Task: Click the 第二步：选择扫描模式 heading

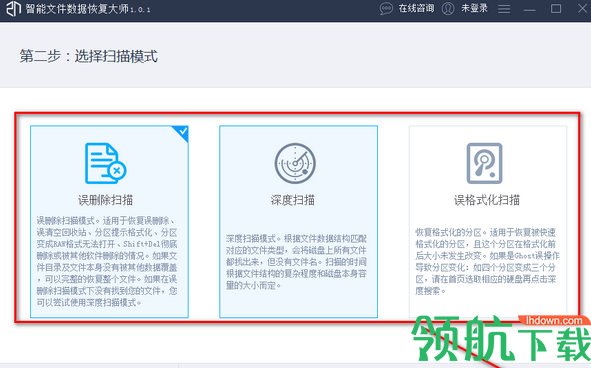Action: [89, 56]
